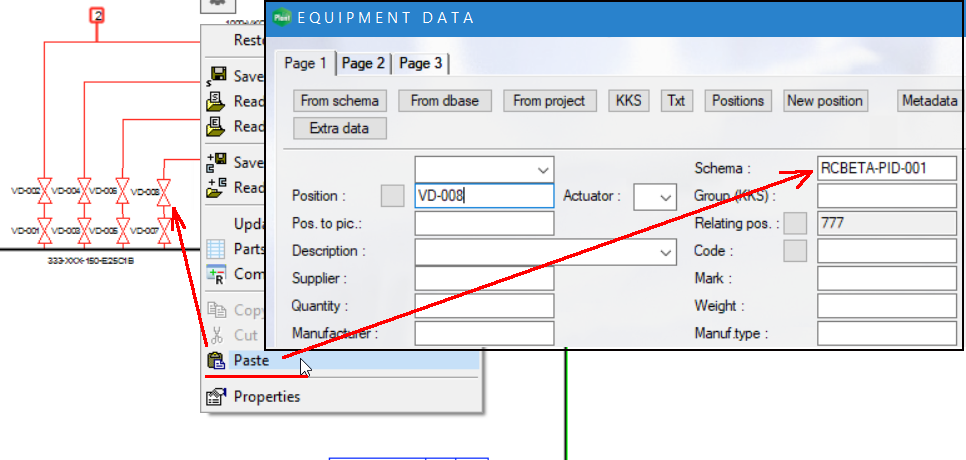The image size is (966, 460).
Task: Select valve symbol VD-003 in the diagram
Action: tap(84, 232)
